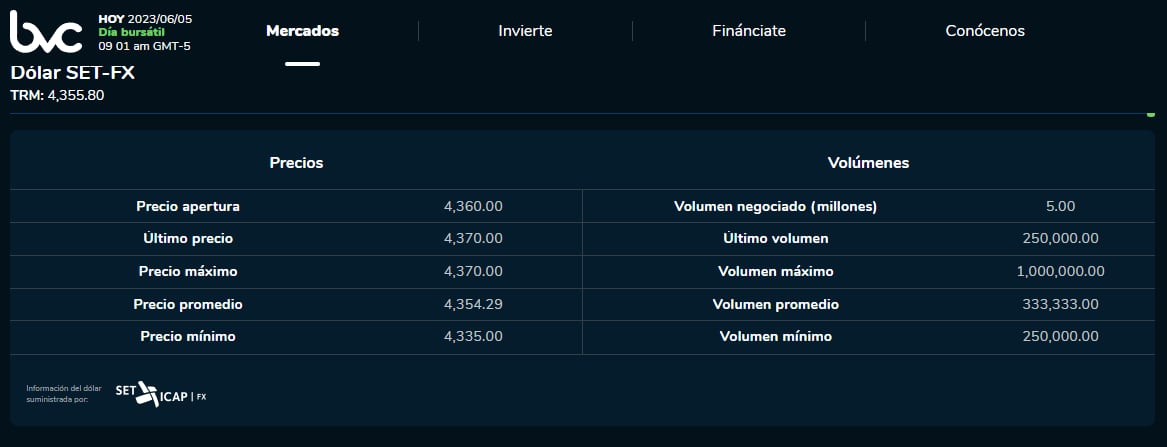Open the Invierte menu

point(525,31)
